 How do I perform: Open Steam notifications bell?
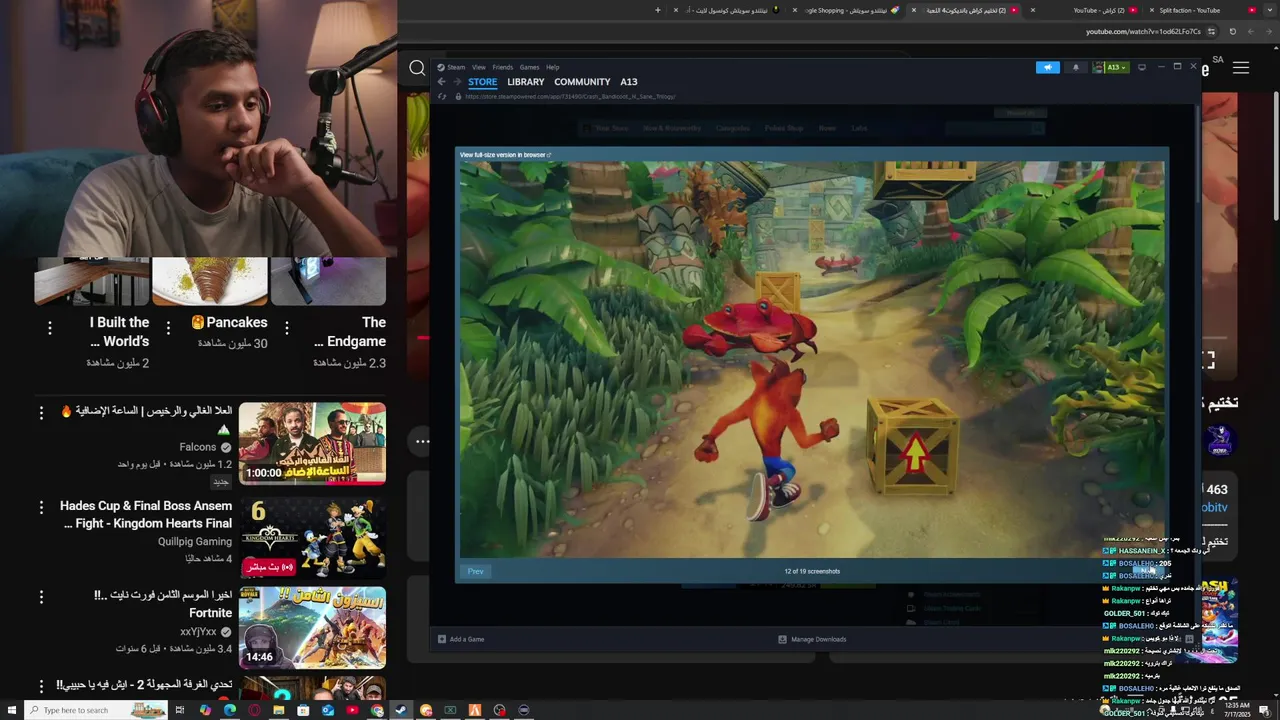tap(1076, 67)
